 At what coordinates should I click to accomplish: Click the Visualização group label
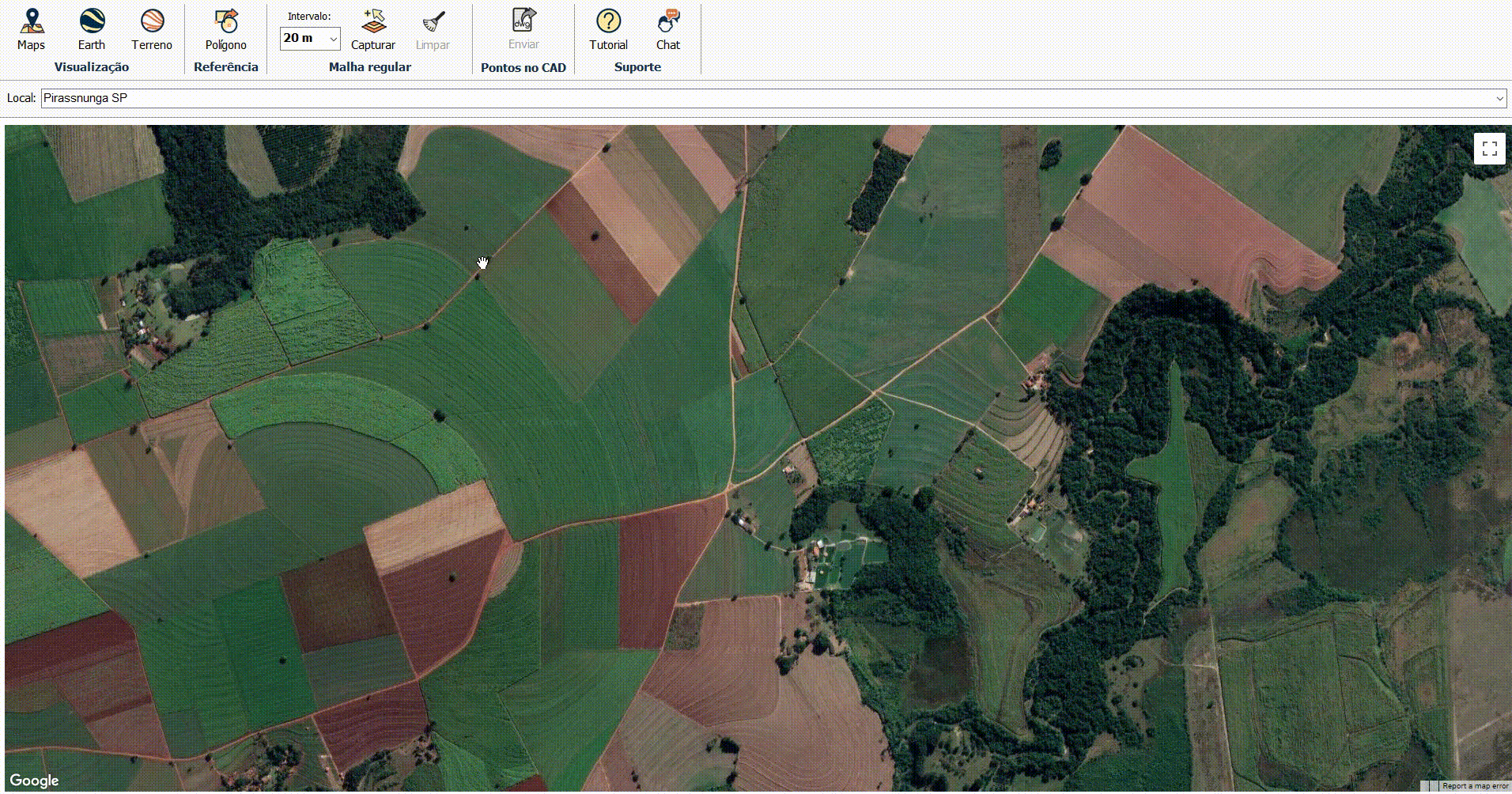click(x=91, y=67)
